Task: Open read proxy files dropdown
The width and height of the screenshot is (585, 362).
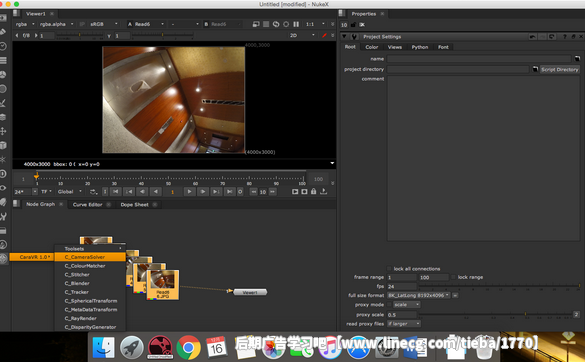Action: point(404,324)
